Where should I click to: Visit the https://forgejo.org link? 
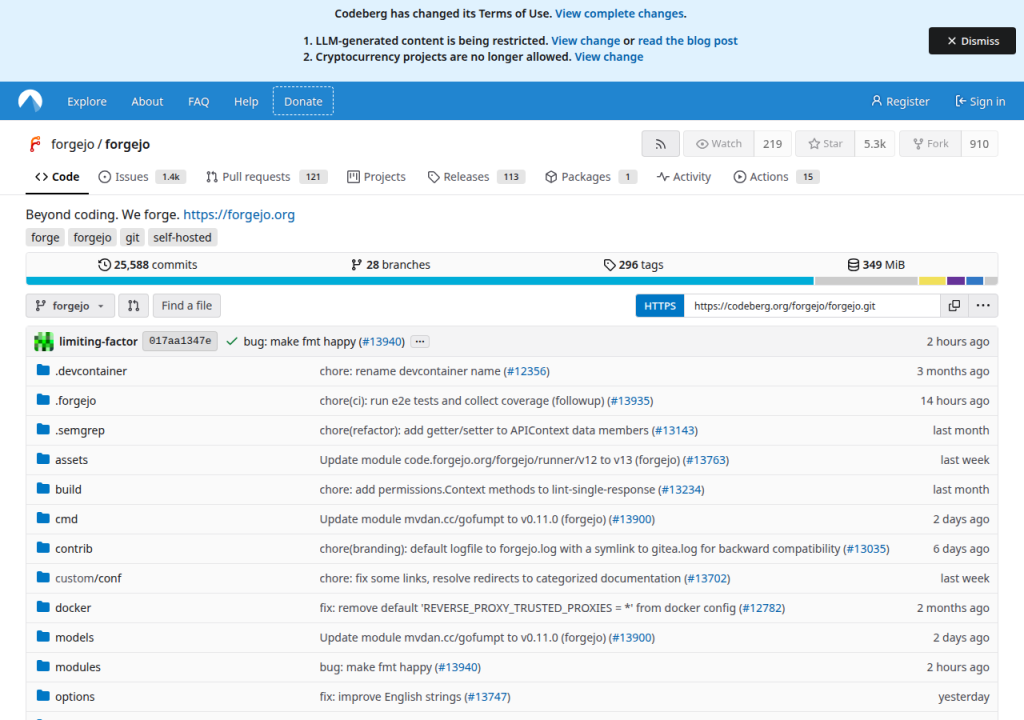[239, 214]
